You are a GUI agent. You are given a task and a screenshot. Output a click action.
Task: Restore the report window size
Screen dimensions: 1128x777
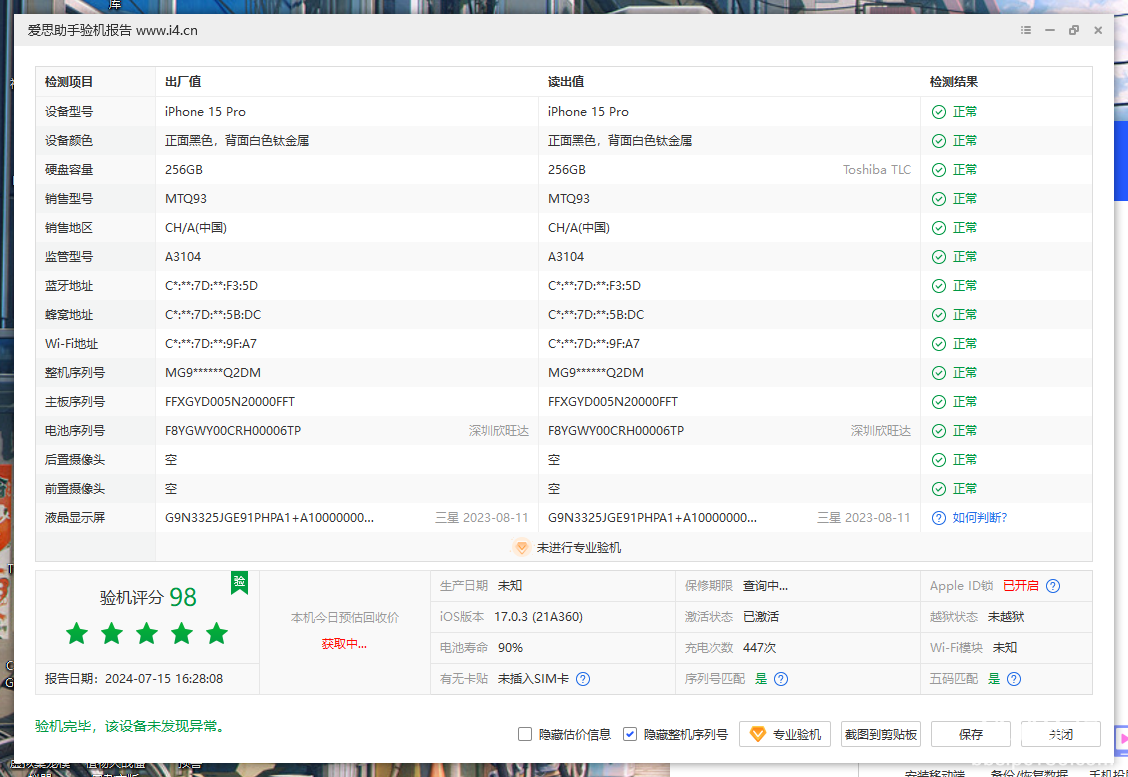point(1073,30)
